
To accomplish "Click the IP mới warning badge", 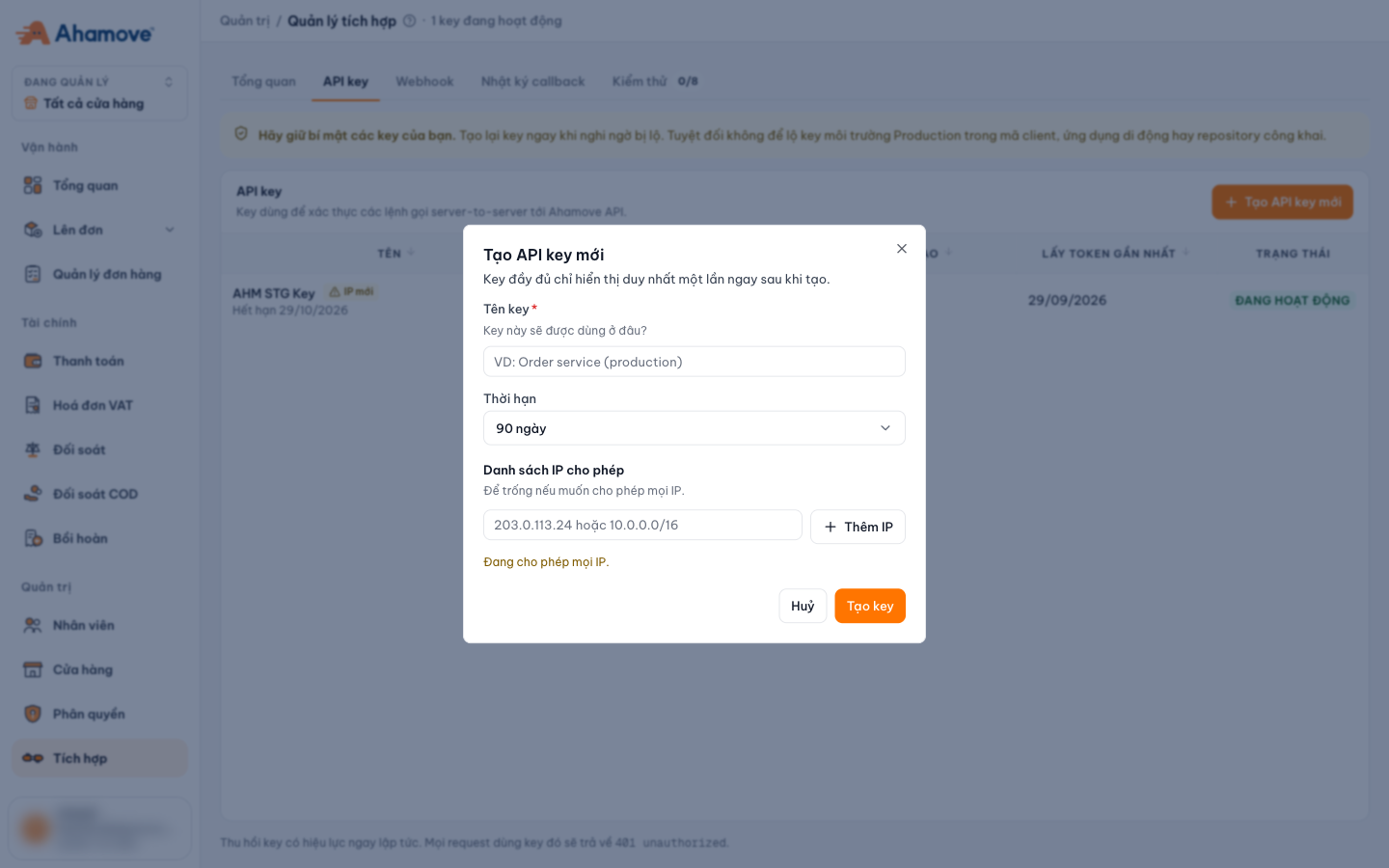I will 351,291.
